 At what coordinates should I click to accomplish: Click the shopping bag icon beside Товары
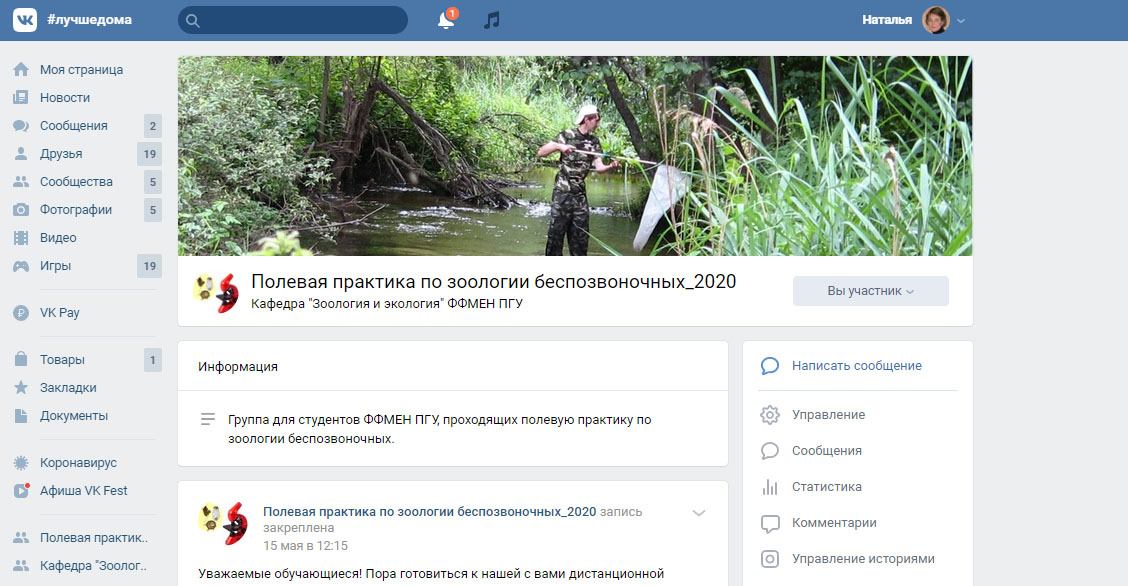[x=21, y=360]
